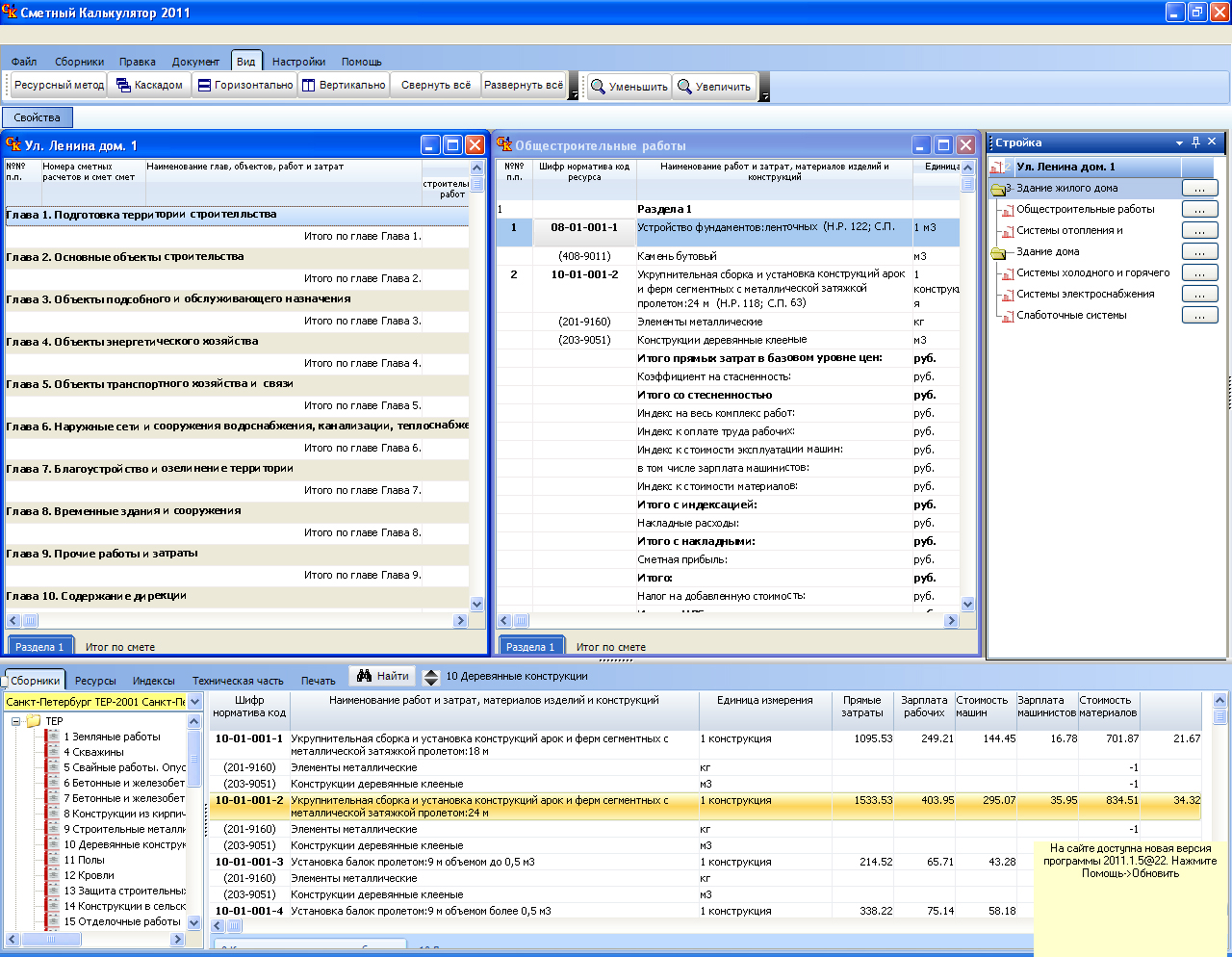Select 10-01-001-3 Установка балок row
This screenshot has height=957, width=1232.
point(705,862)
